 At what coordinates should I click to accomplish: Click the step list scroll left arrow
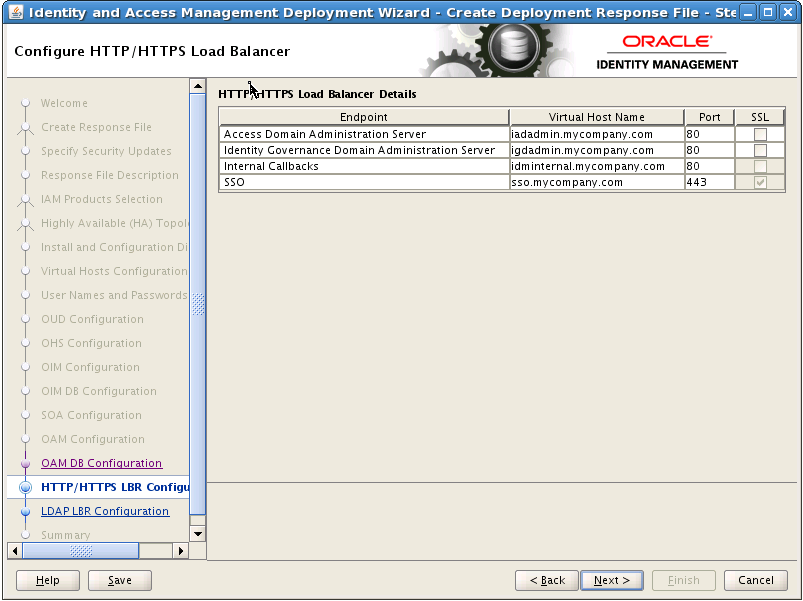[x=15, y=551]
